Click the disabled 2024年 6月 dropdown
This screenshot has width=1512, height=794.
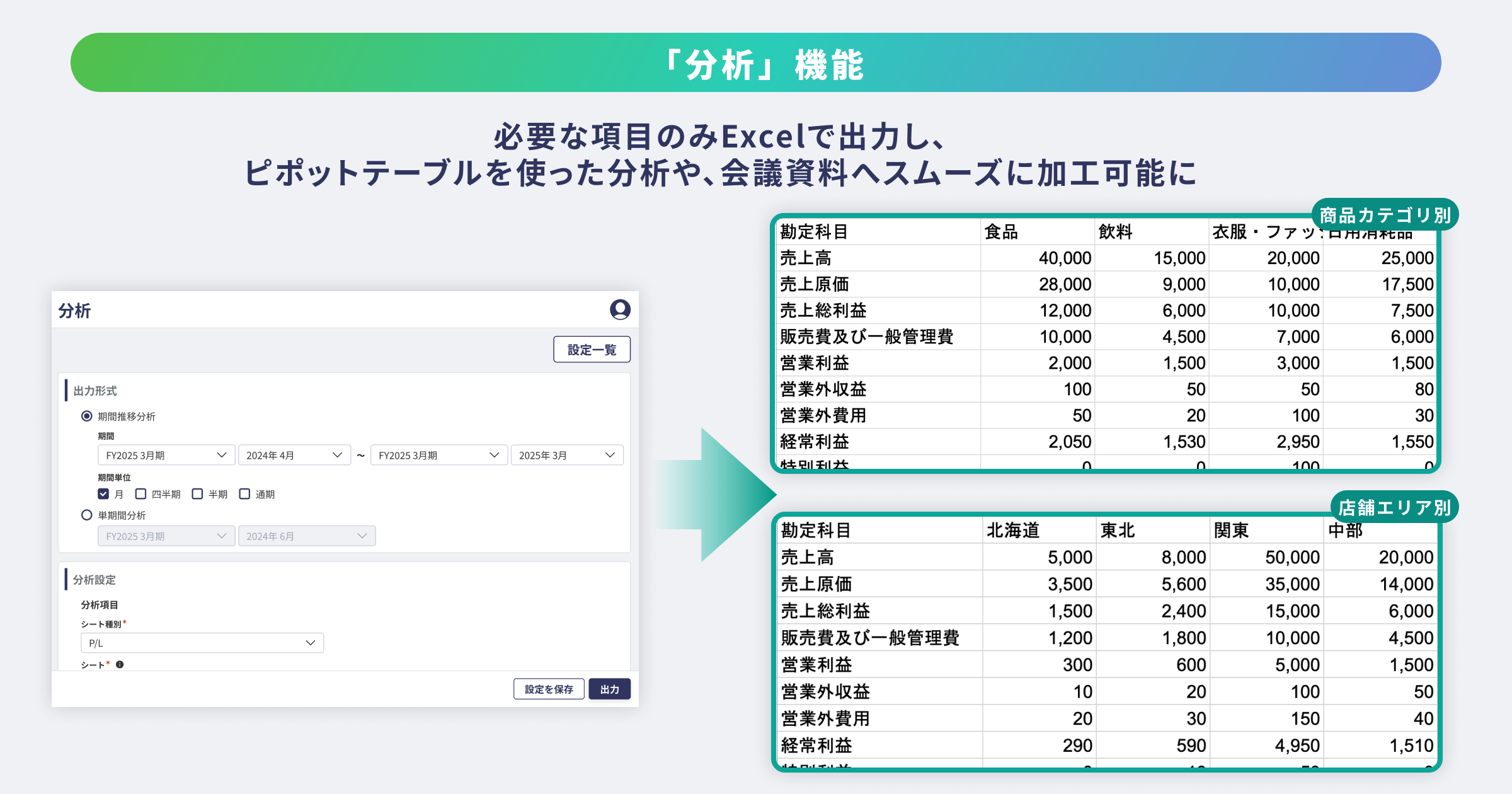[x=306, y=536]
